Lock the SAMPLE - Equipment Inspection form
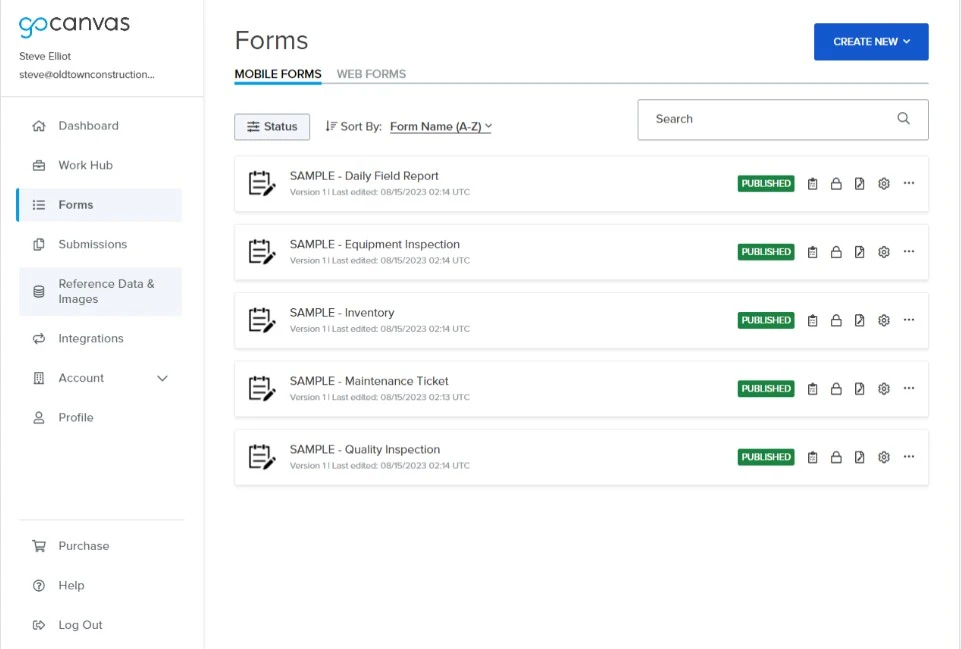This screenshot has height=649, width=961. [x=836, y=251]
